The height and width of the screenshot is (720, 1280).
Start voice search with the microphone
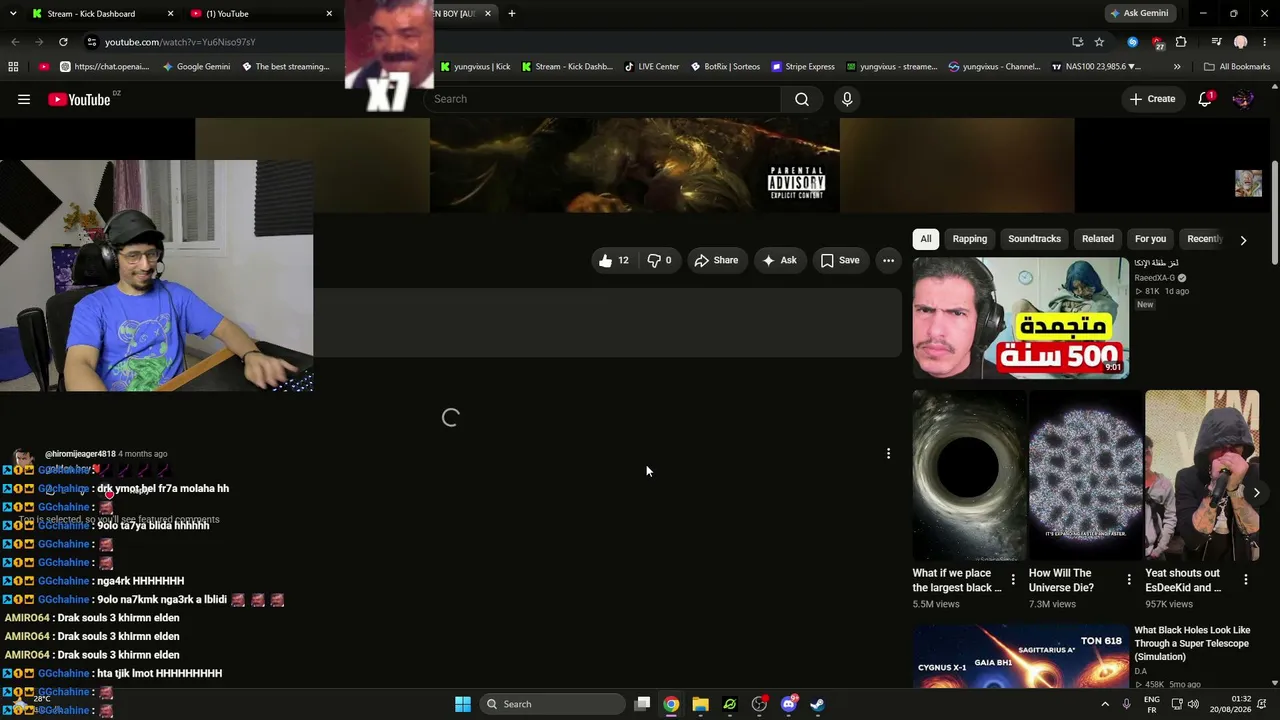847,99
